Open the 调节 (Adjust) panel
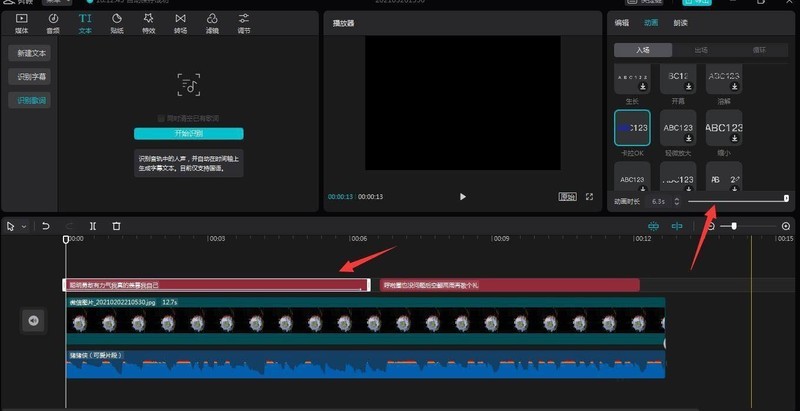Image resolution: width=800 pixels, height=411 pixels. click(244, 23)
